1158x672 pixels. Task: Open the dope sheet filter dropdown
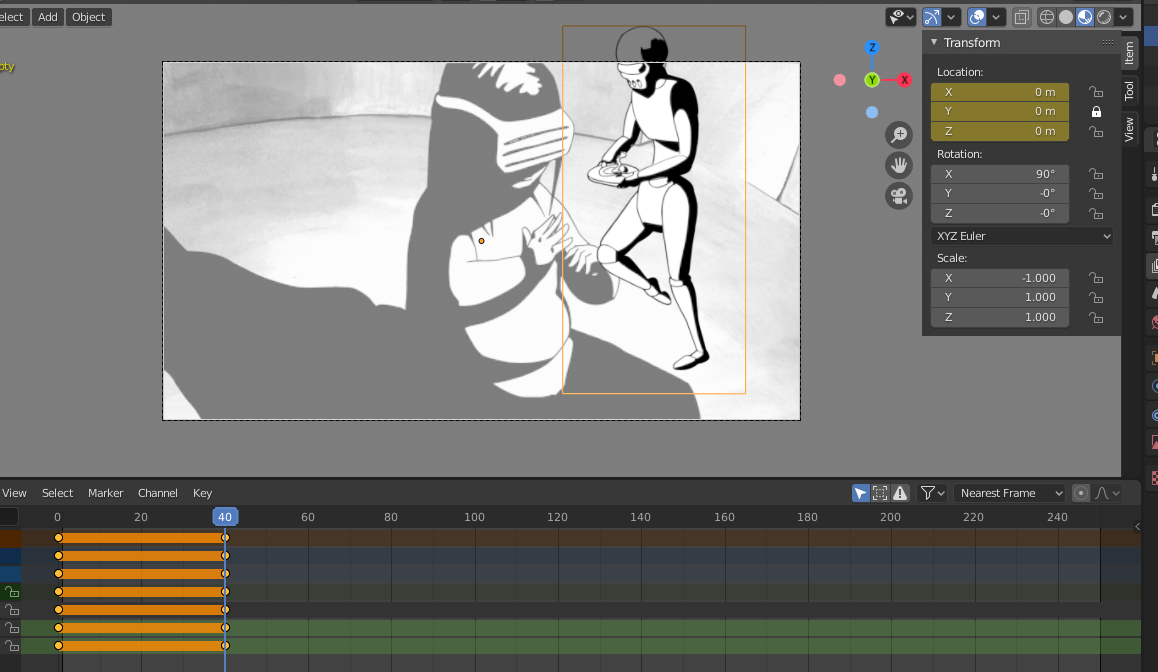click(x=931, y=493)
